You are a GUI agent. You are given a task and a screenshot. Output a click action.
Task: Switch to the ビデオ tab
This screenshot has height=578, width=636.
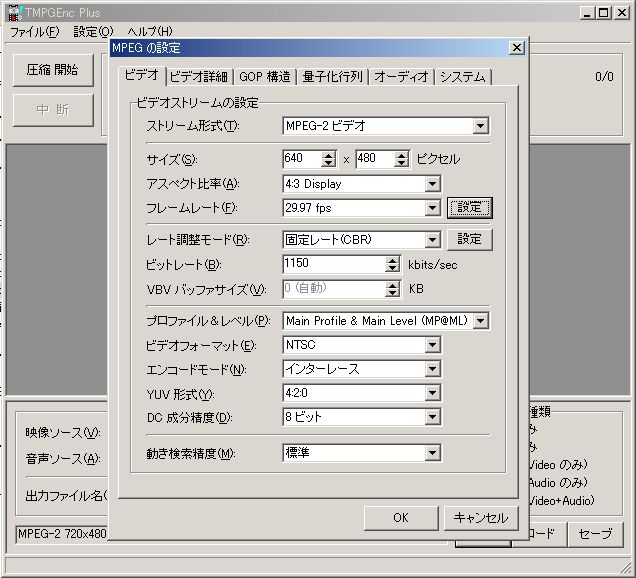click(x=142, y=75)
